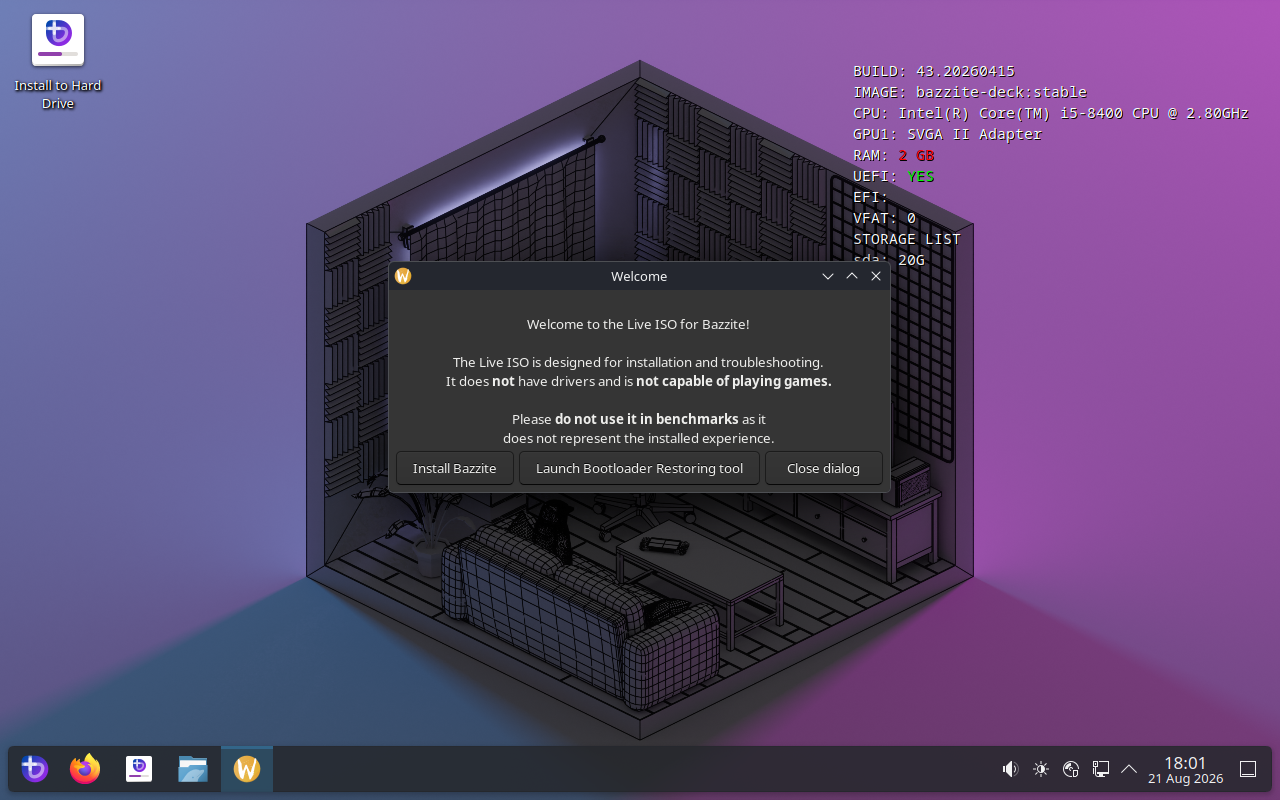Click Launch Bootloader Restoring tool button
Viewport: 1280px width, 800px height.
[x=639, y=468]
